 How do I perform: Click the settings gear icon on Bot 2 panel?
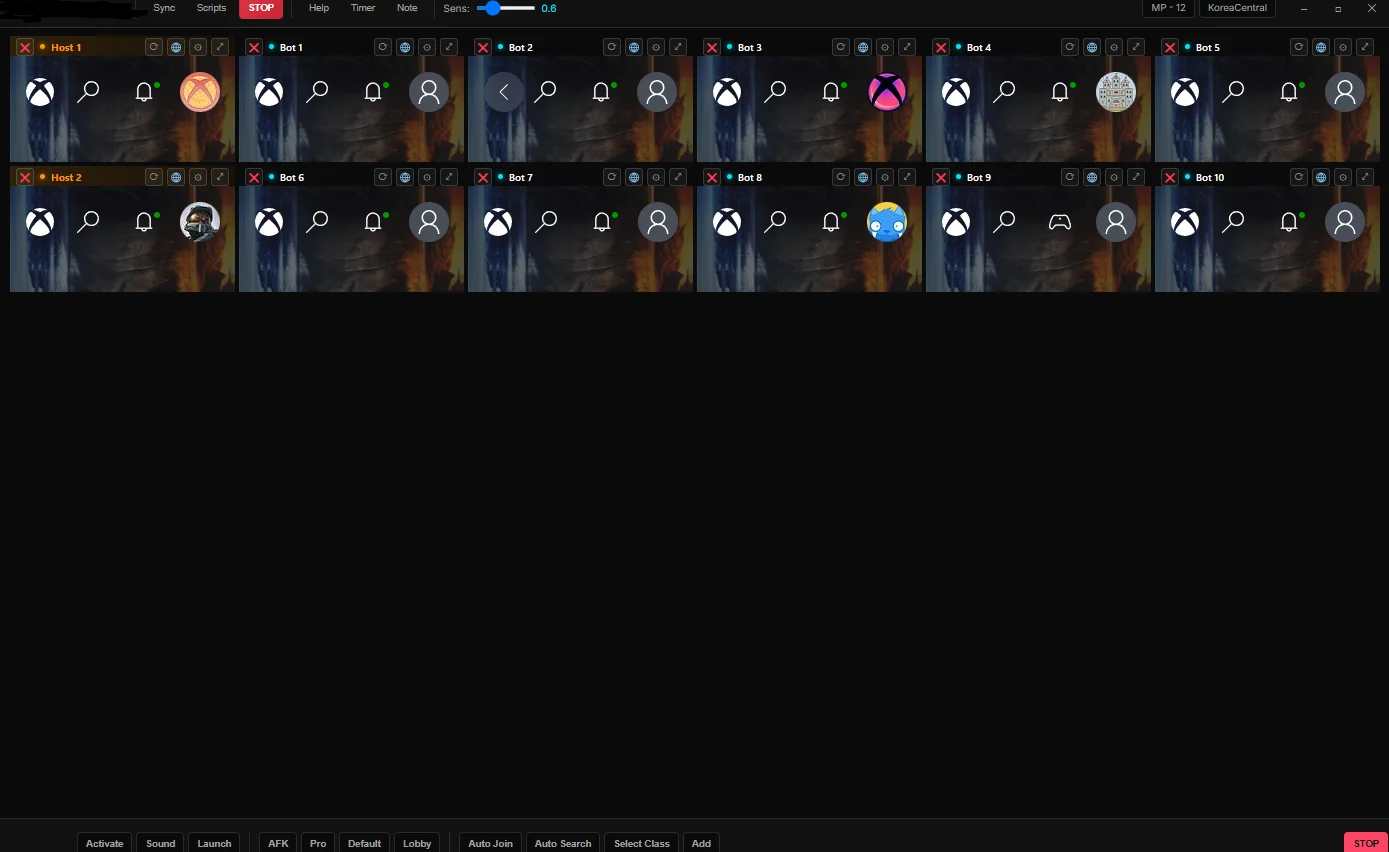pos(656,47)
